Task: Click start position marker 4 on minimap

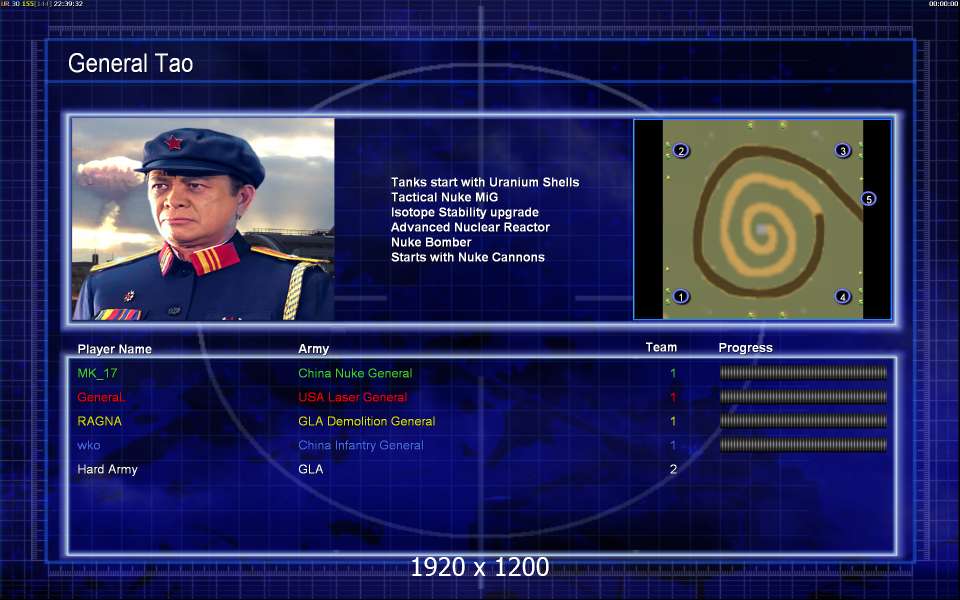Action: coord(842,297)
